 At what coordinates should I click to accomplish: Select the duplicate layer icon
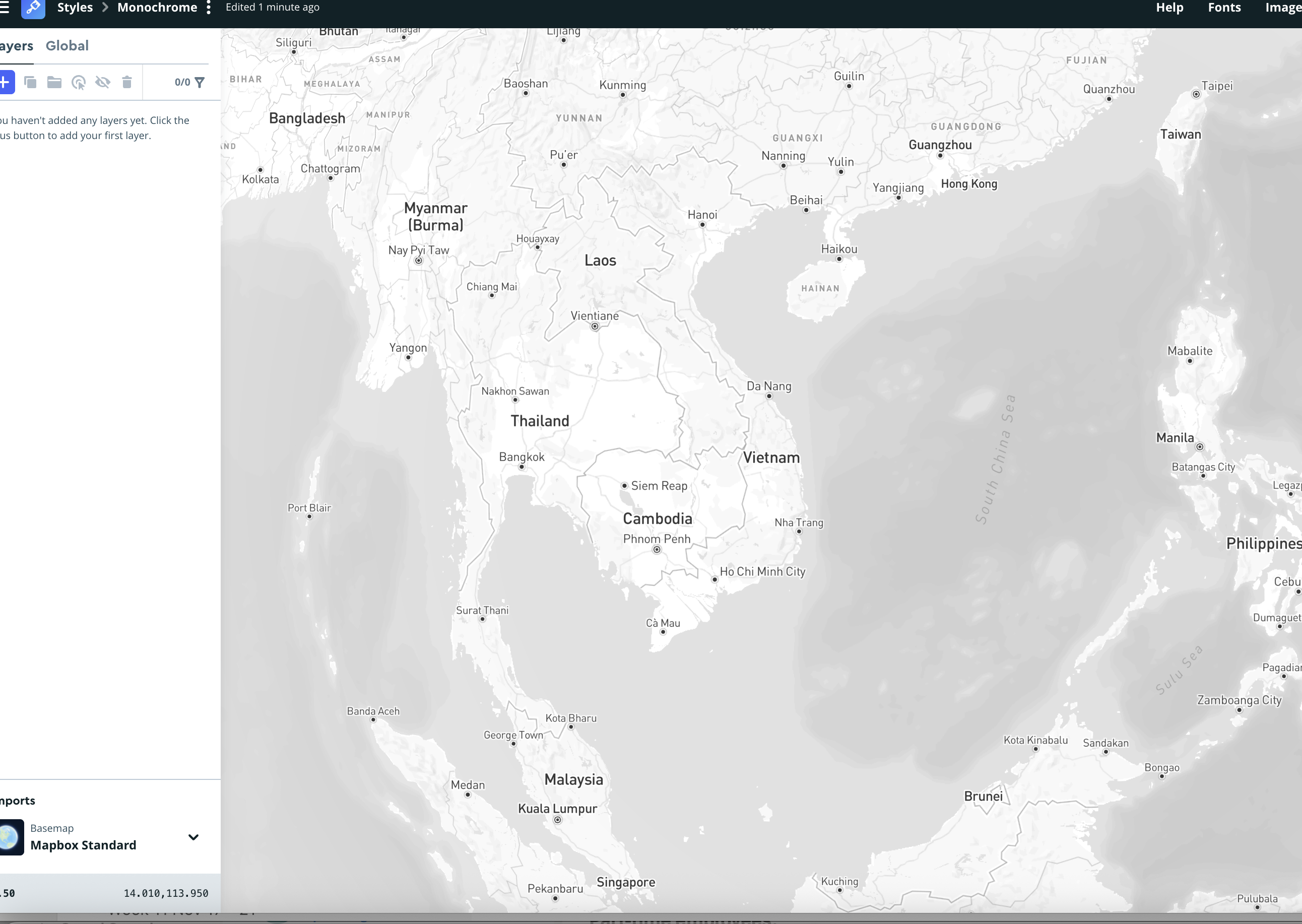pos(31,83)
